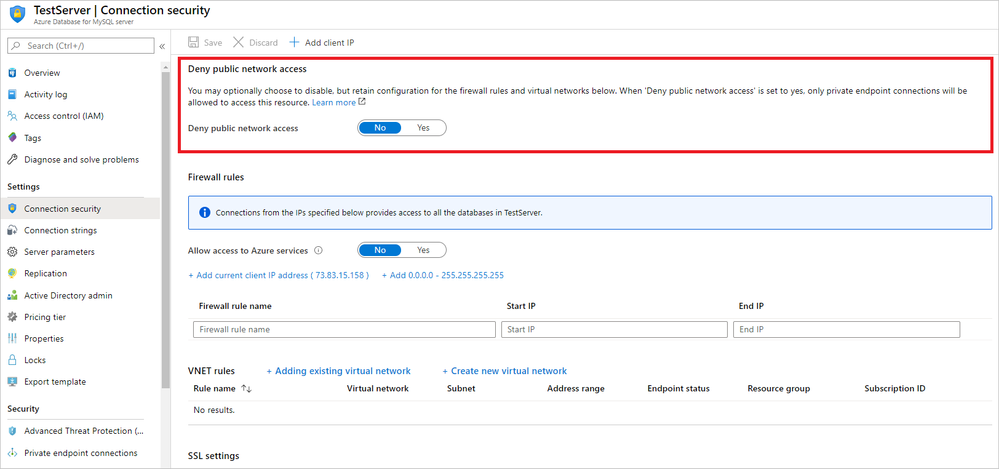The image size is (999, 469).
Task: Set Deny public network access to No
Action: coord(380,127)
